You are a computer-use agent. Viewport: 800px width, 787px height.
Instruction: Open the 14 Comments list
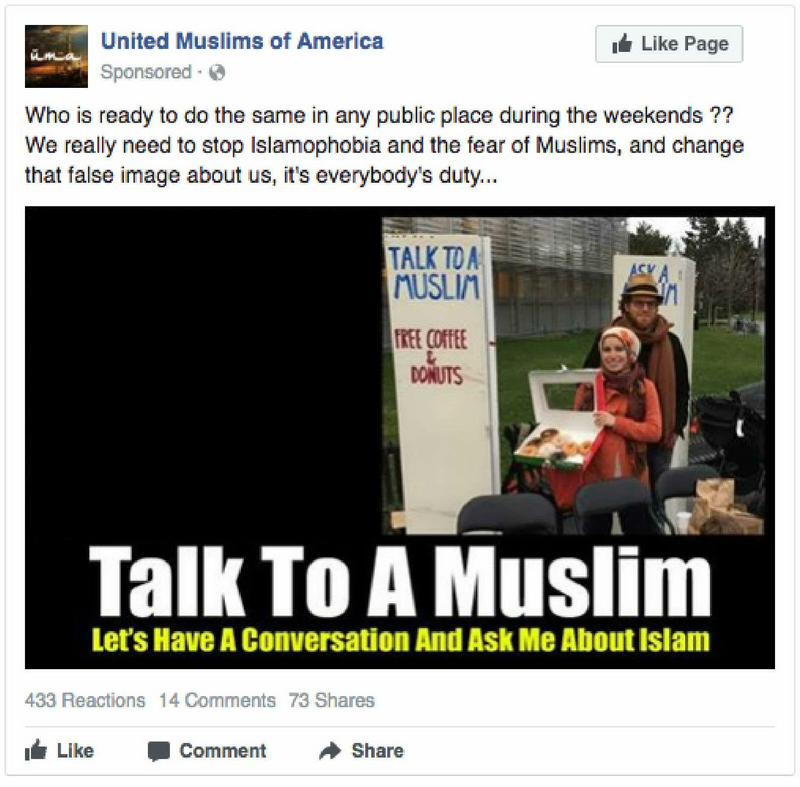click(x=217, y=700)
